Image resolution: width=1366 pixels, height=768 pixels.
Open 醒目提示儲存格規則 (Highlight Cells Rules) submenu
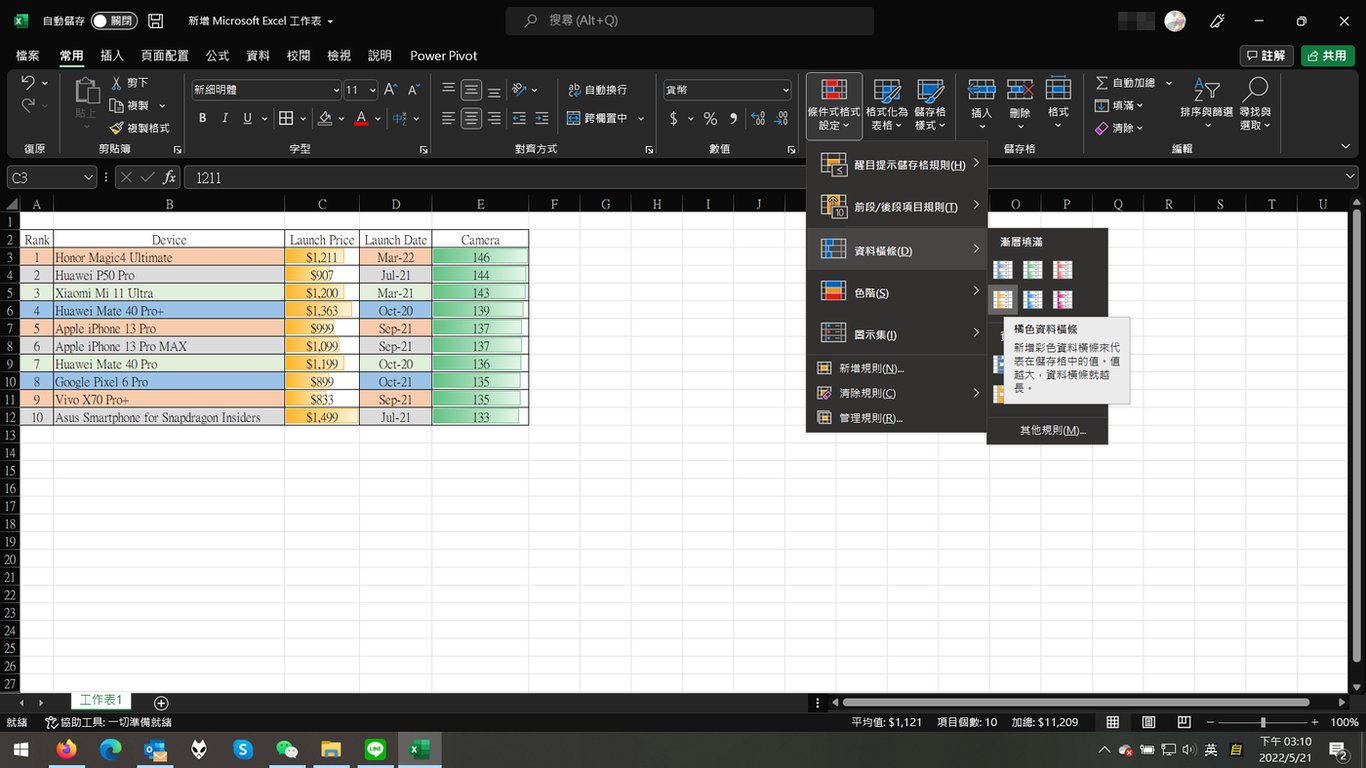pos(897,164)
